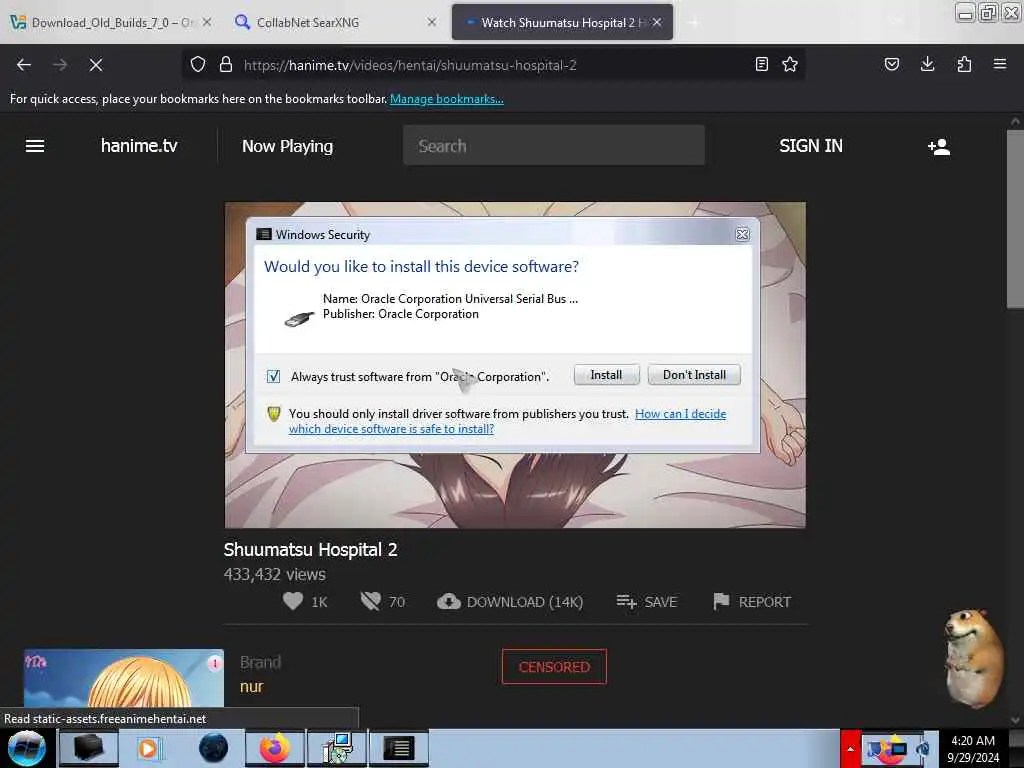
Task: Open Firefox application hamburger menu
Action: tap(1000, 64)
